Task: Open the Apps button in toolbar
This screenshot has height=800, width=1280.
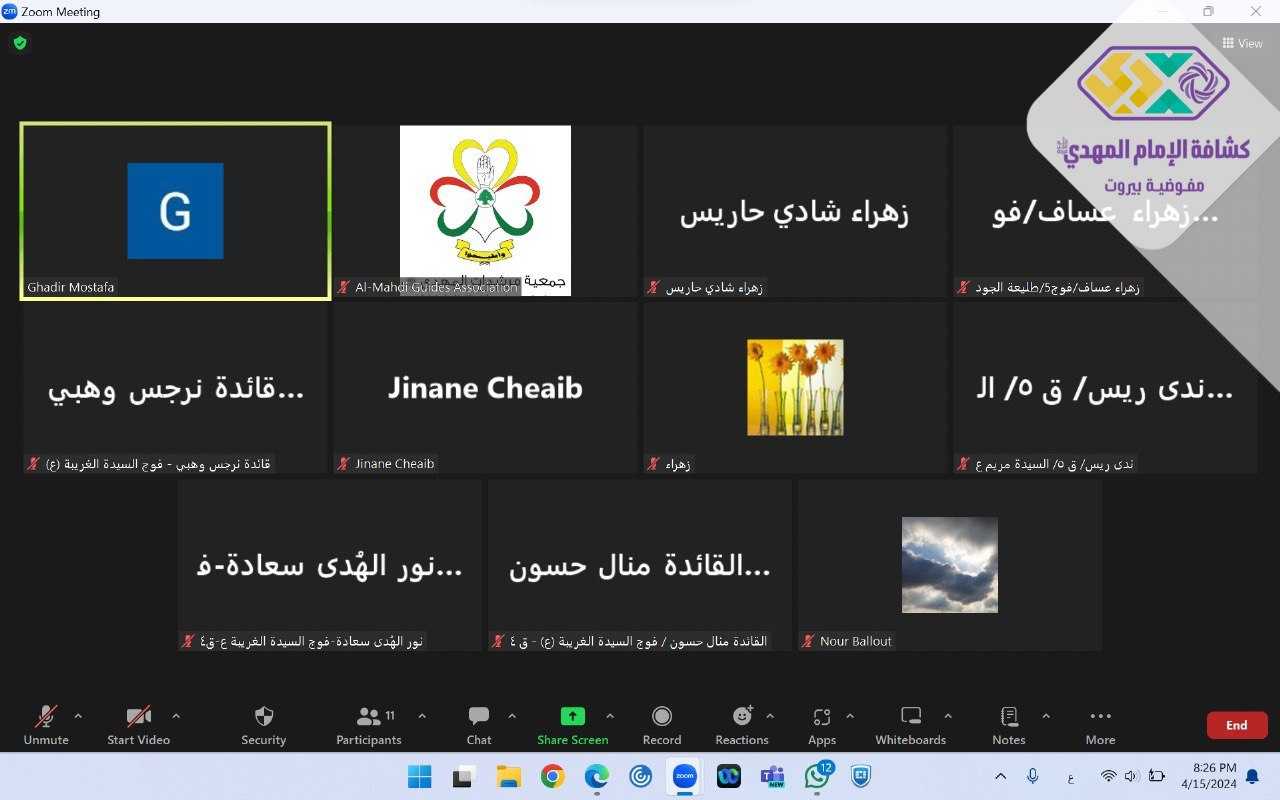Action: (x=822, y=717)
